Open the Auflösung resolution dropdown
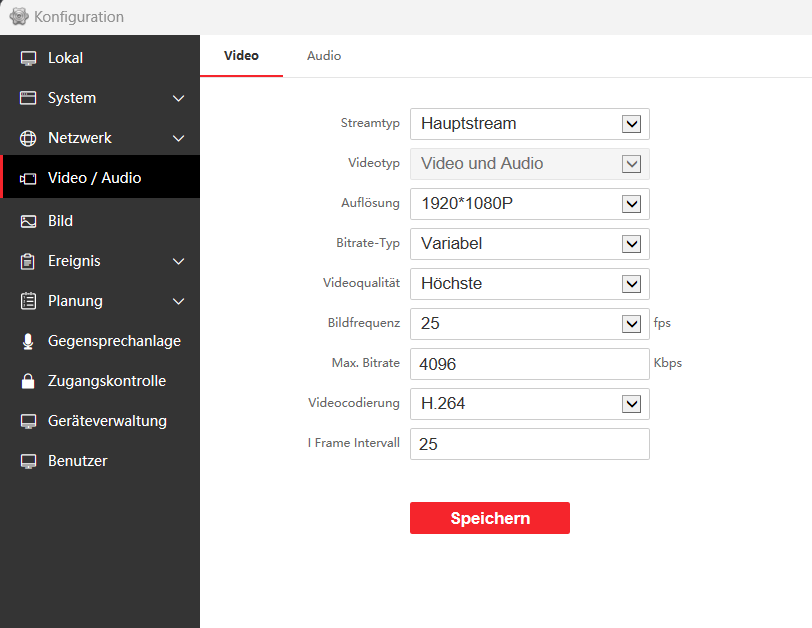Image resolution: width=812 pixels, height=628 pixels. coord(529,204)
